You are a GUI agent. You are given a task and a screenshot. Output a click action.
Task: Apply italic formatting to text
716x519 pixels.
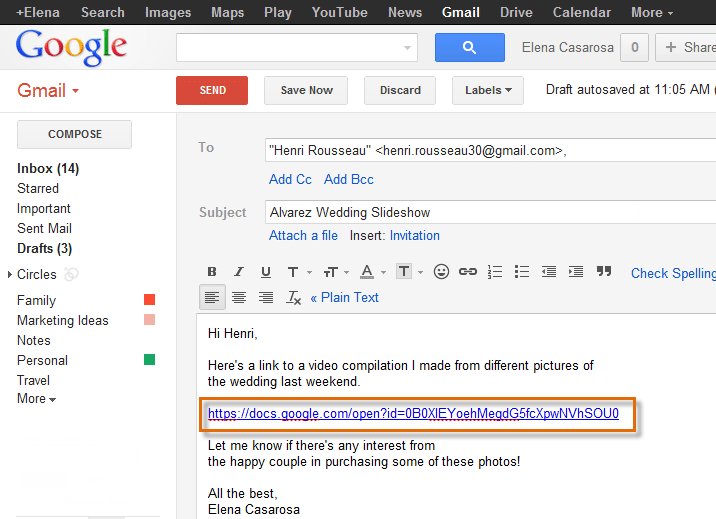[239, 272]
